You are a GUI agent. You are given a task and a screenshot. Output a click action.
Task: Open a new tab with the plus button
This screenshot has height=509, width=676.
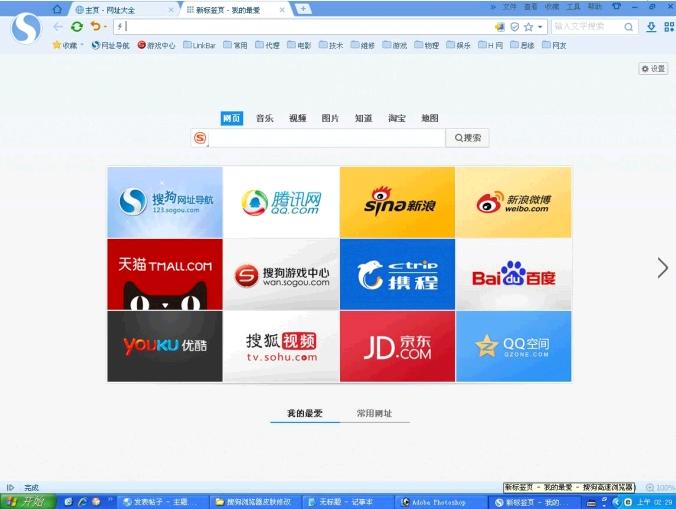[x=303, y=9]
